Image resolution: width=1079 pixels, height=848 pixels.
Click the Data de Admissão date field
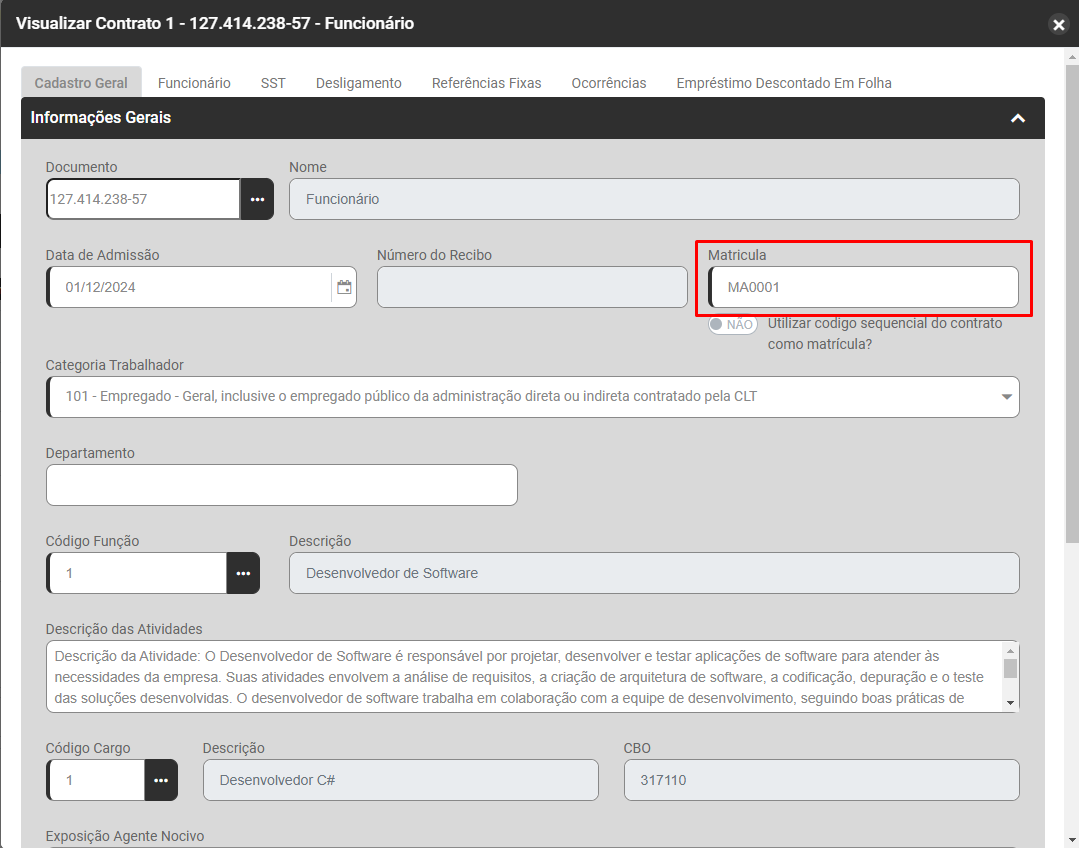pos(188,287)
